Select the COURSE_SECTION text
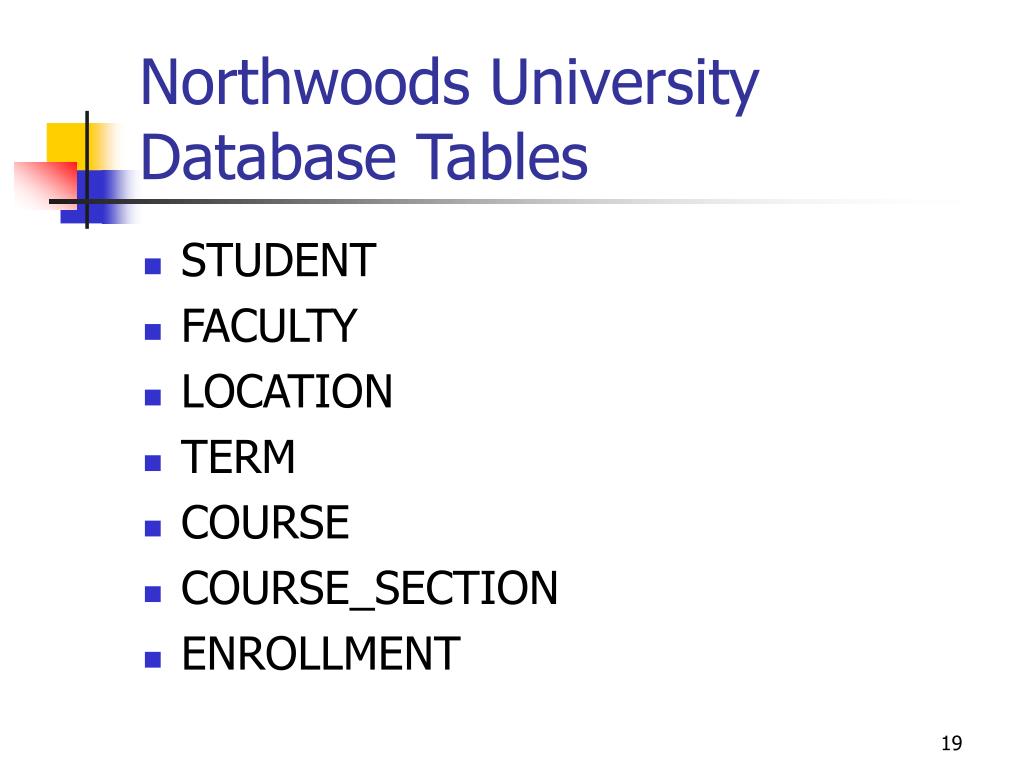 tap(369, 588)
